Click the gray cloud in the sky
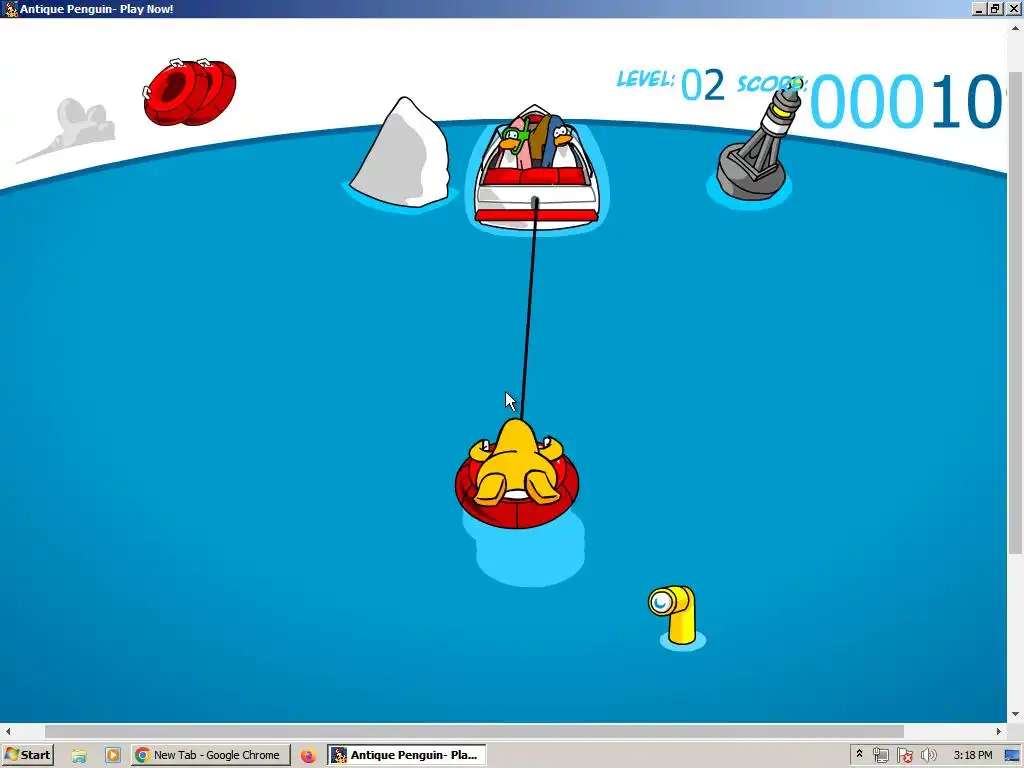1024x768 pixels. (x=69, y=130)
